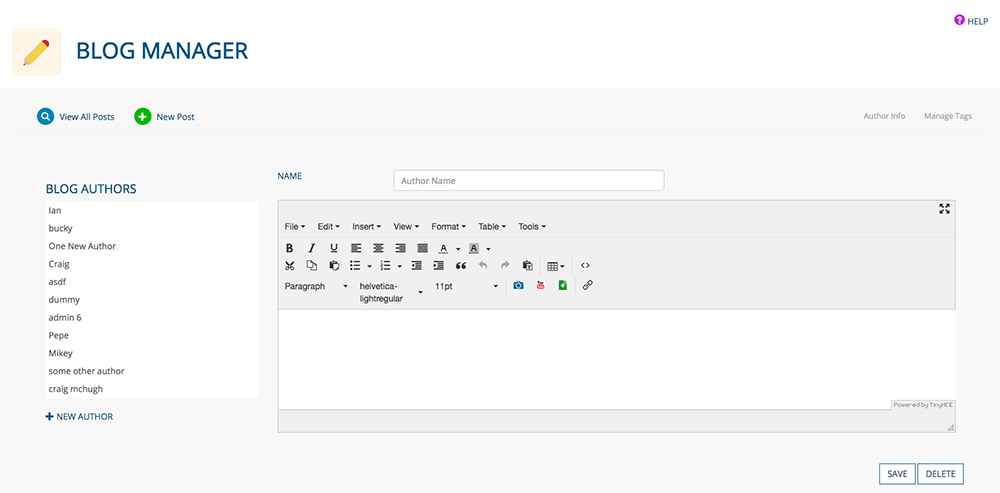Align text left

356,248
